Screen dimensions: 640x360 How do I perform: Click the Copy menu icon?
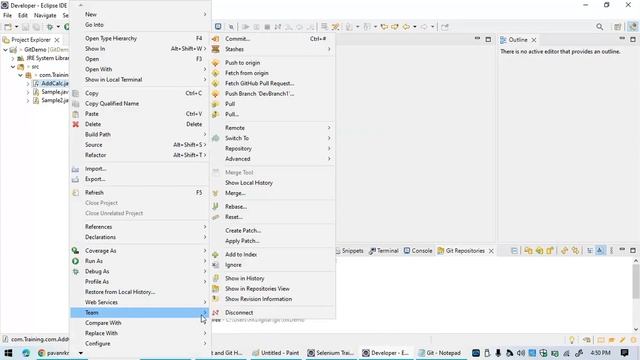click(x=76, y=93)
